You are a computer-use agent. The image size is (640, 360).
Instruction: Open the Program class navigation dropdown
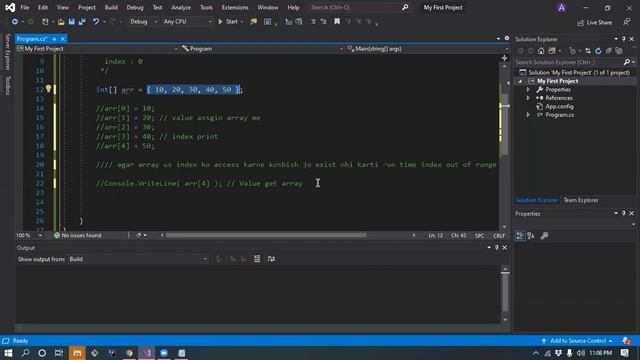262,49
